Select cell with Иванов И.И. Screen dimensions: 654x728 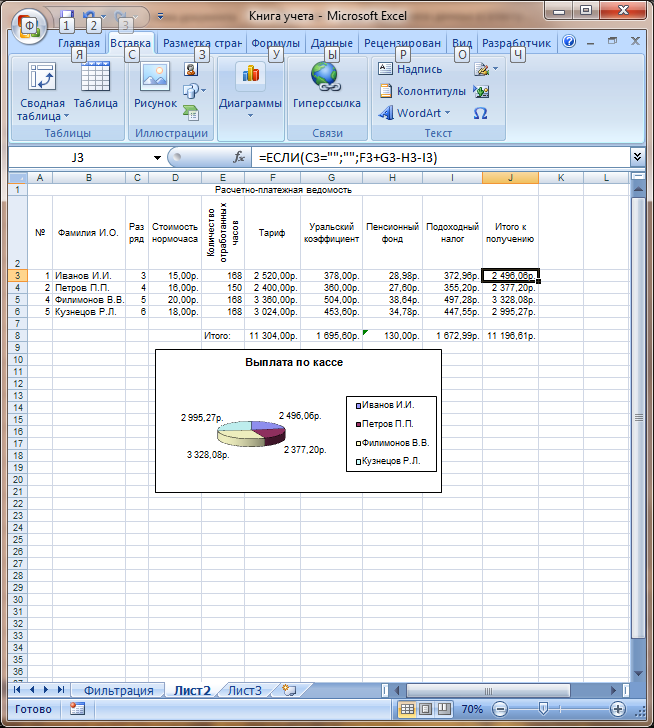(89, 275)
